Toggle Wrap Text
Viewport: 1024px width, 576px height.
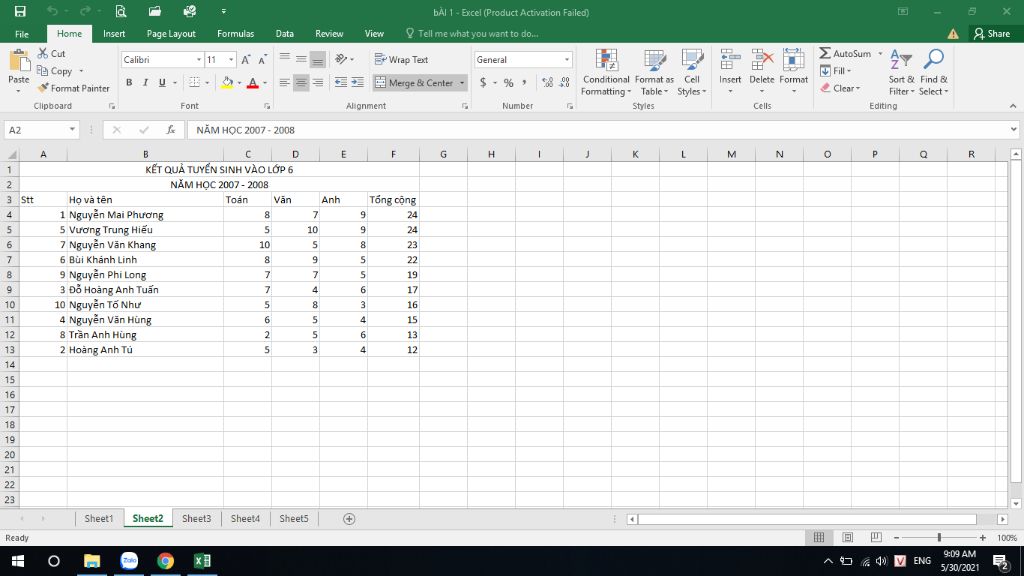tap(402, 59)
